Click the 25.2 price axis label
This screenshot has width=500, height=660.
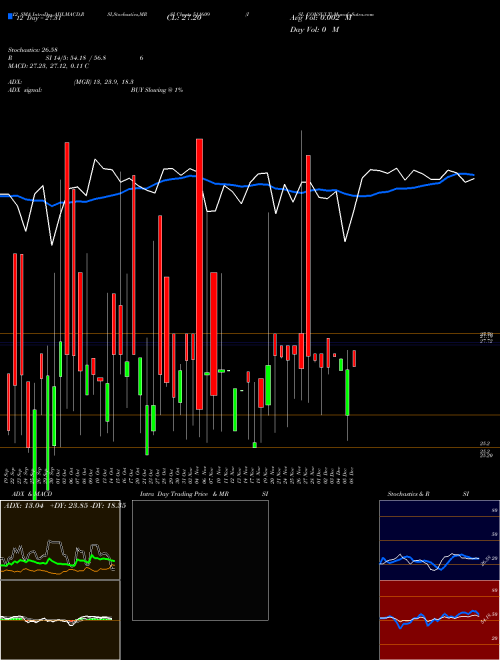tap(484, 443)
